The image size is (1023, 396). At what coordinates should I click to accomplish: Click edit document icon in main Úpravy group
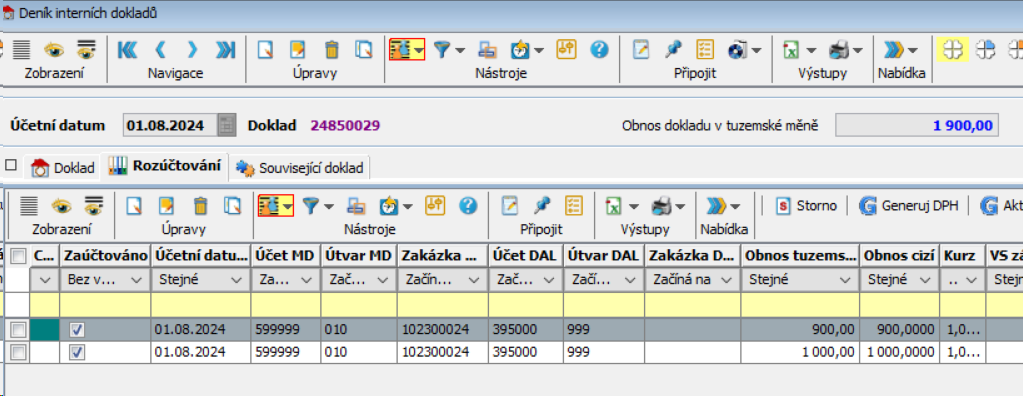pos(298,50)
